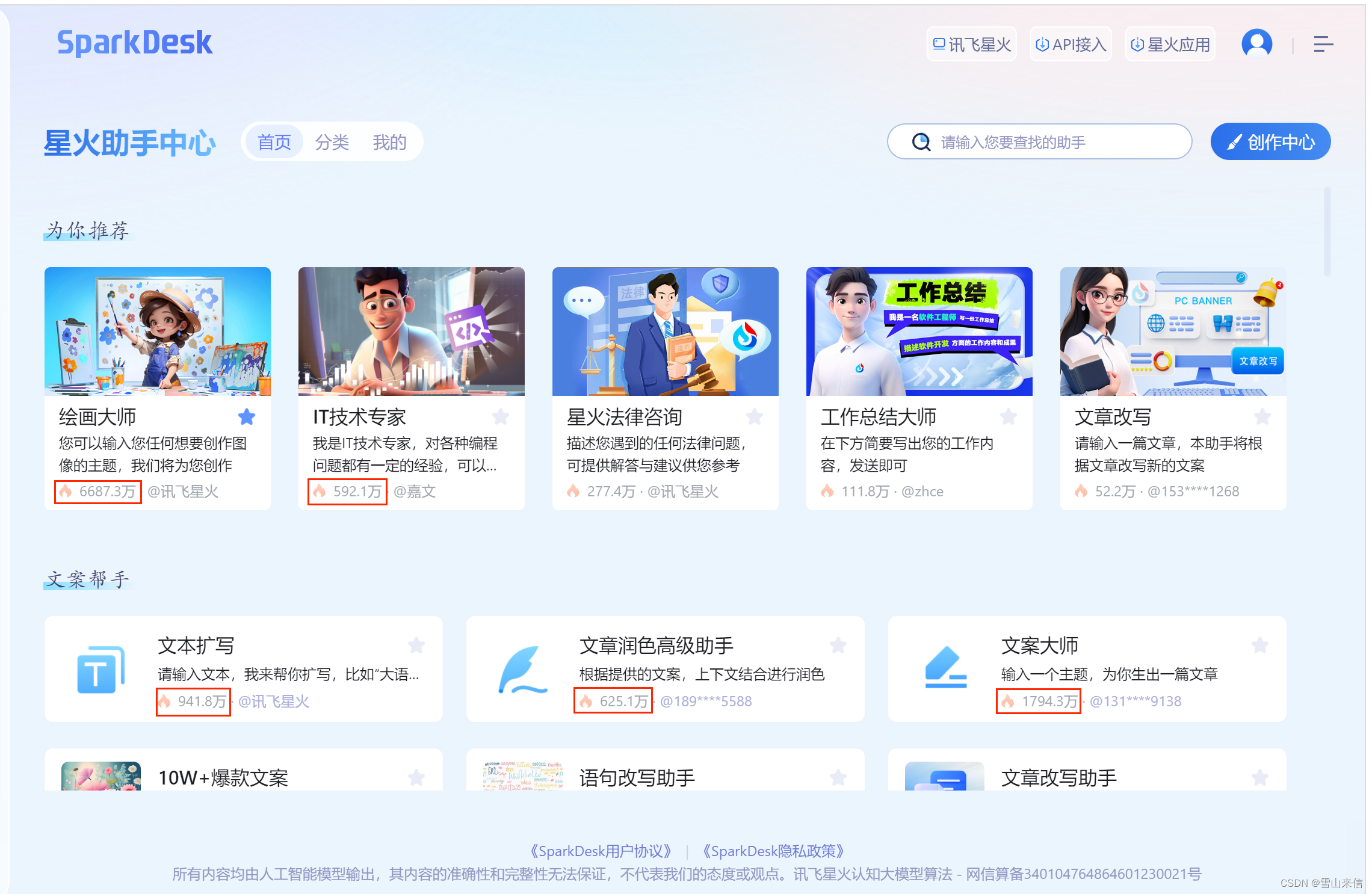The height and width of the screenshot is (894, 1372).
Task: Click author @189****5588 on 文章润色高级助手
Action: [706, 701]
